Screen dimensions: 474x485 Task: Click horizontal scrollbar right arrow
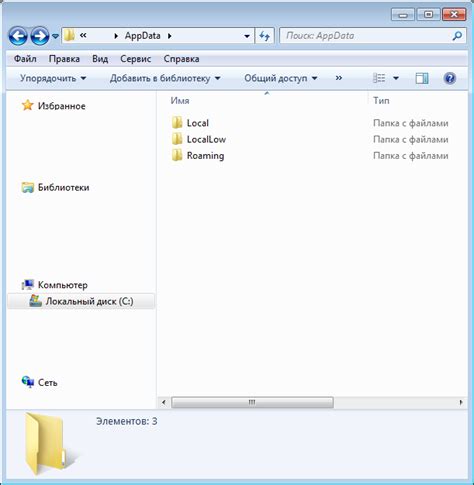tap(461, 402)
